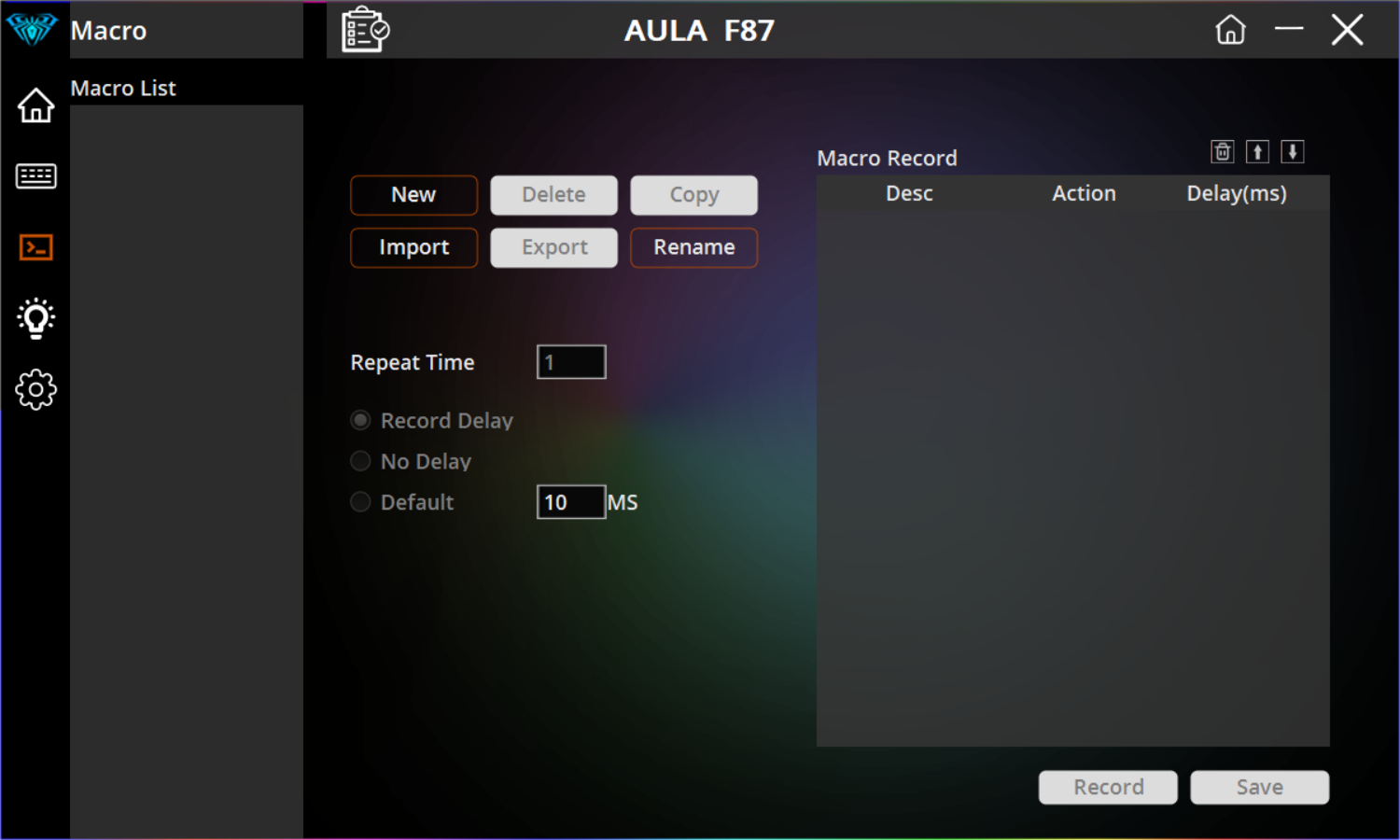
Task: Click the AULA F87 title text
Action: click(x=699, y=30)
